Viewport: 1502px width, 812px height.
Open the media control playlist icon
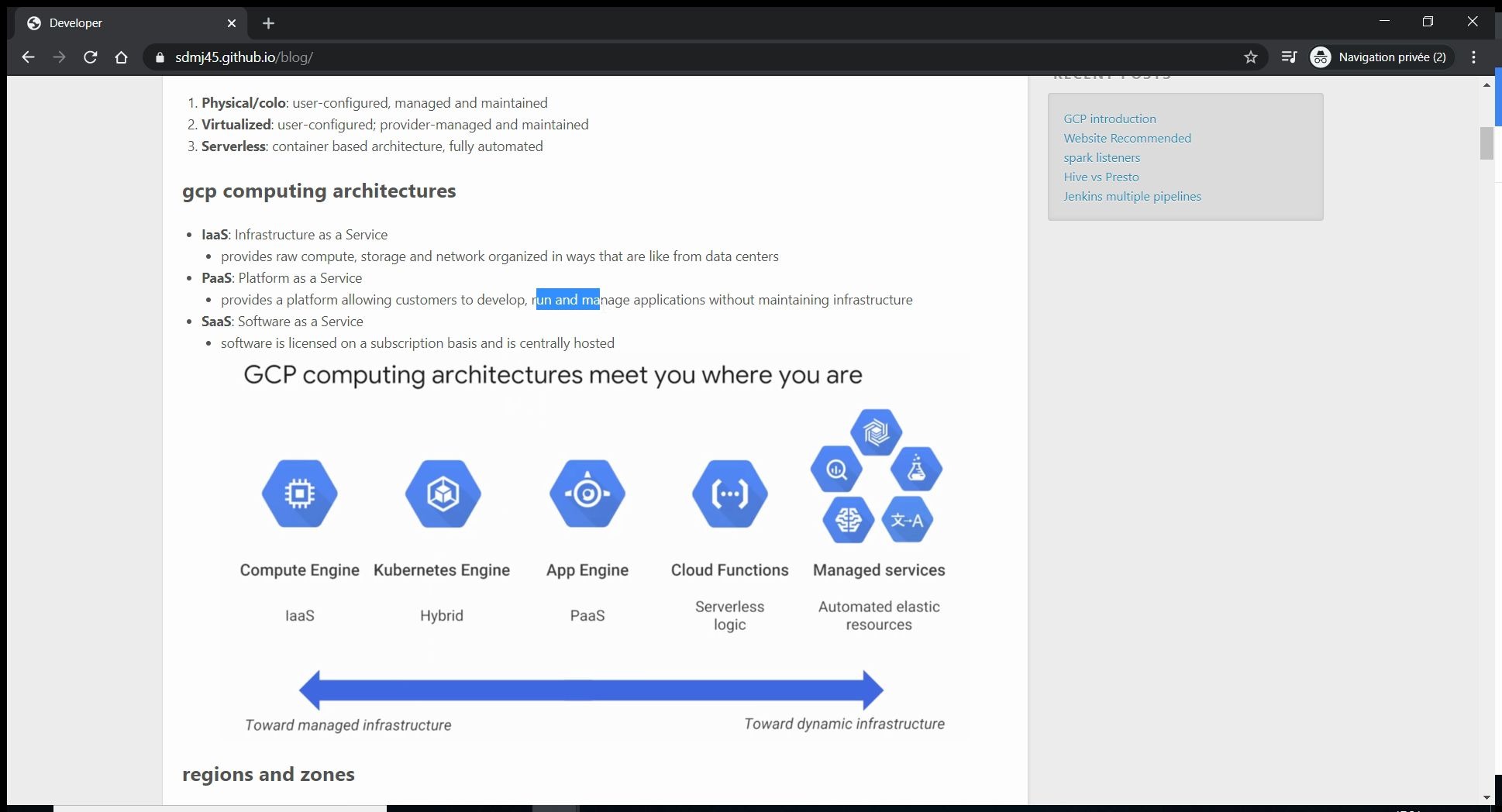[1289, 57]
